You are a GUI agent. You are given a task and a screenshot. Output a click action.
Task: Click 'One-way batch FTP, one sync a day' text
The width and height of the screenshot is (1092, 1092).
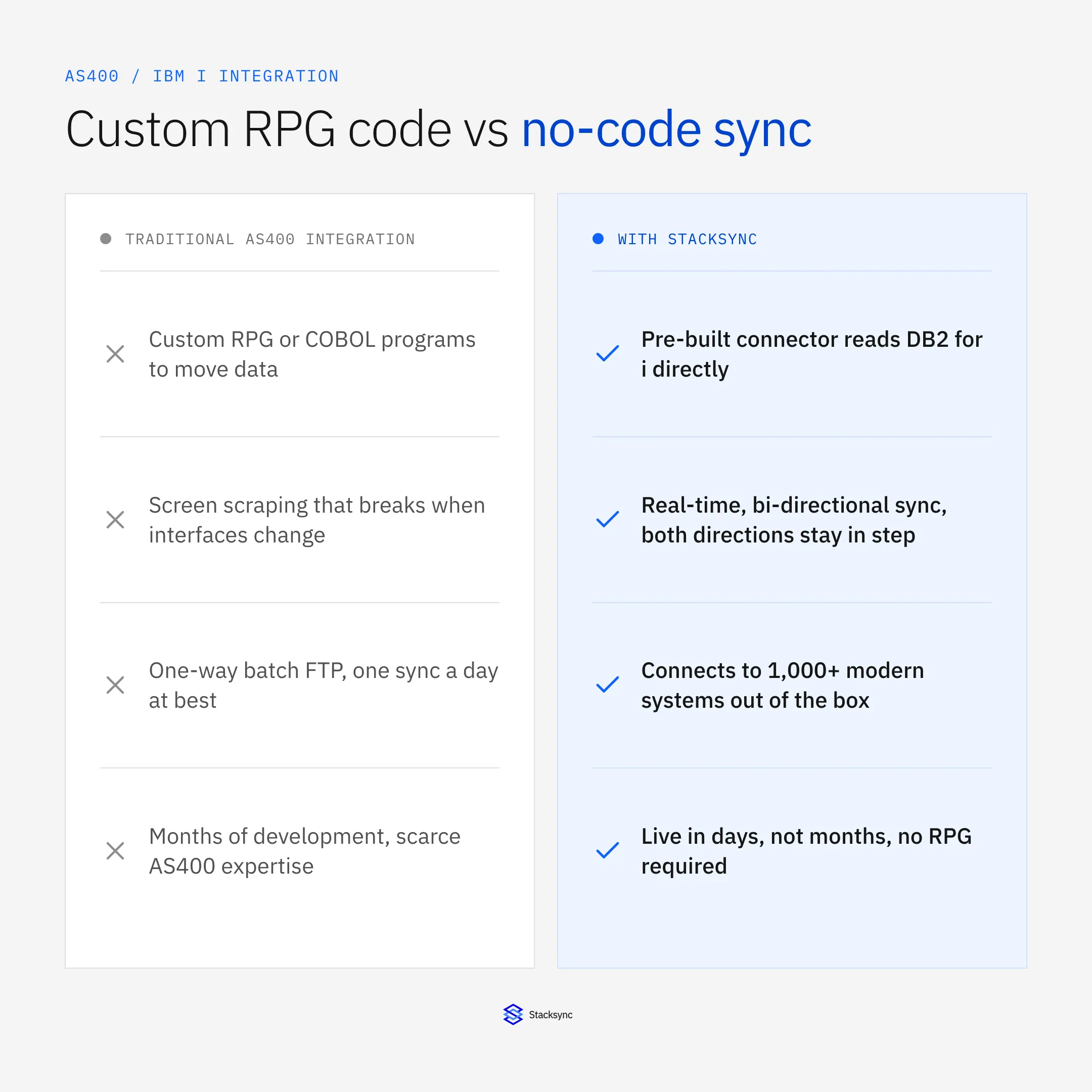click(324, 671)
